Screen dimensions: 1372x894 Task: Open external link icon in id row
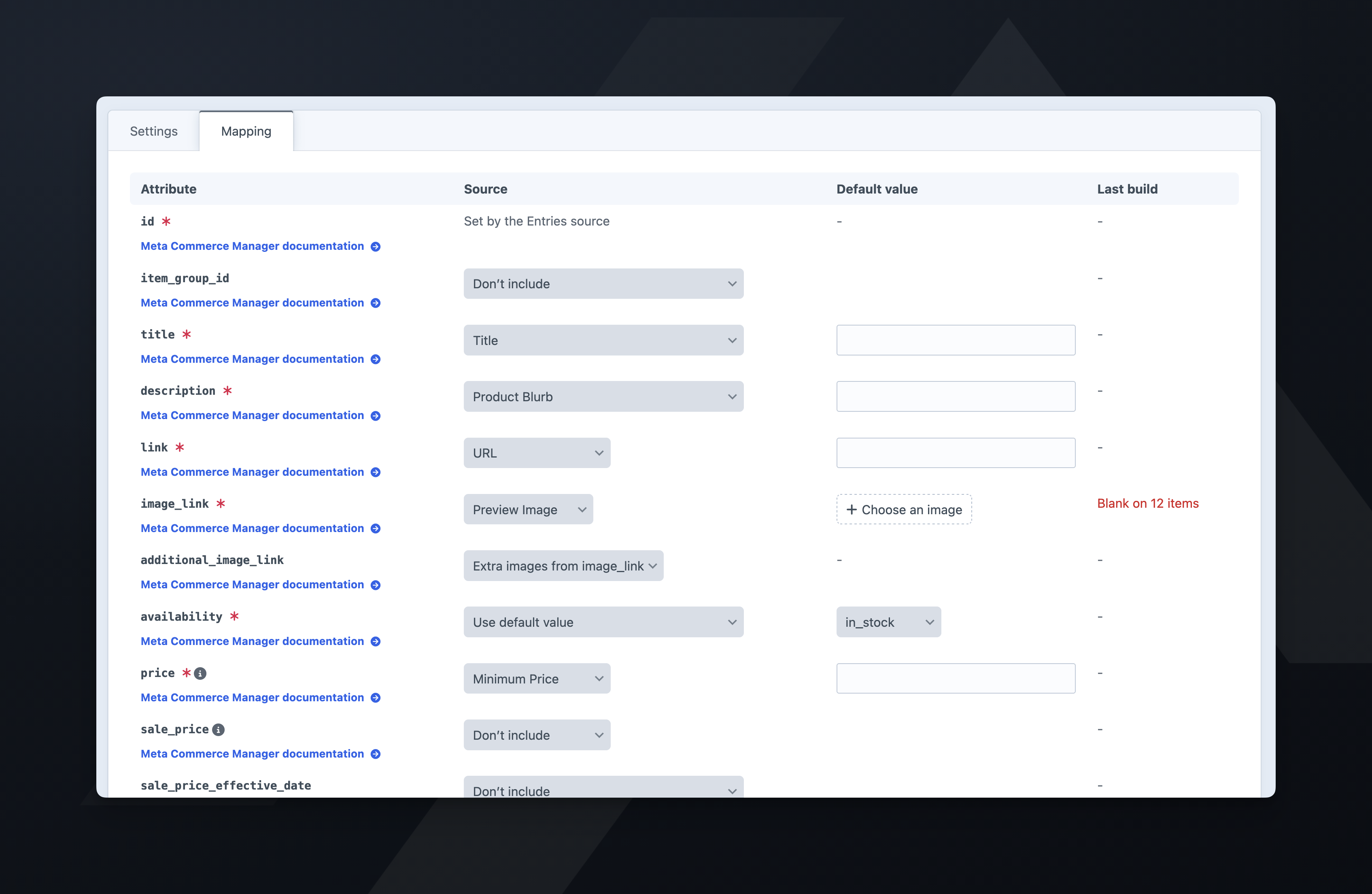375,247
